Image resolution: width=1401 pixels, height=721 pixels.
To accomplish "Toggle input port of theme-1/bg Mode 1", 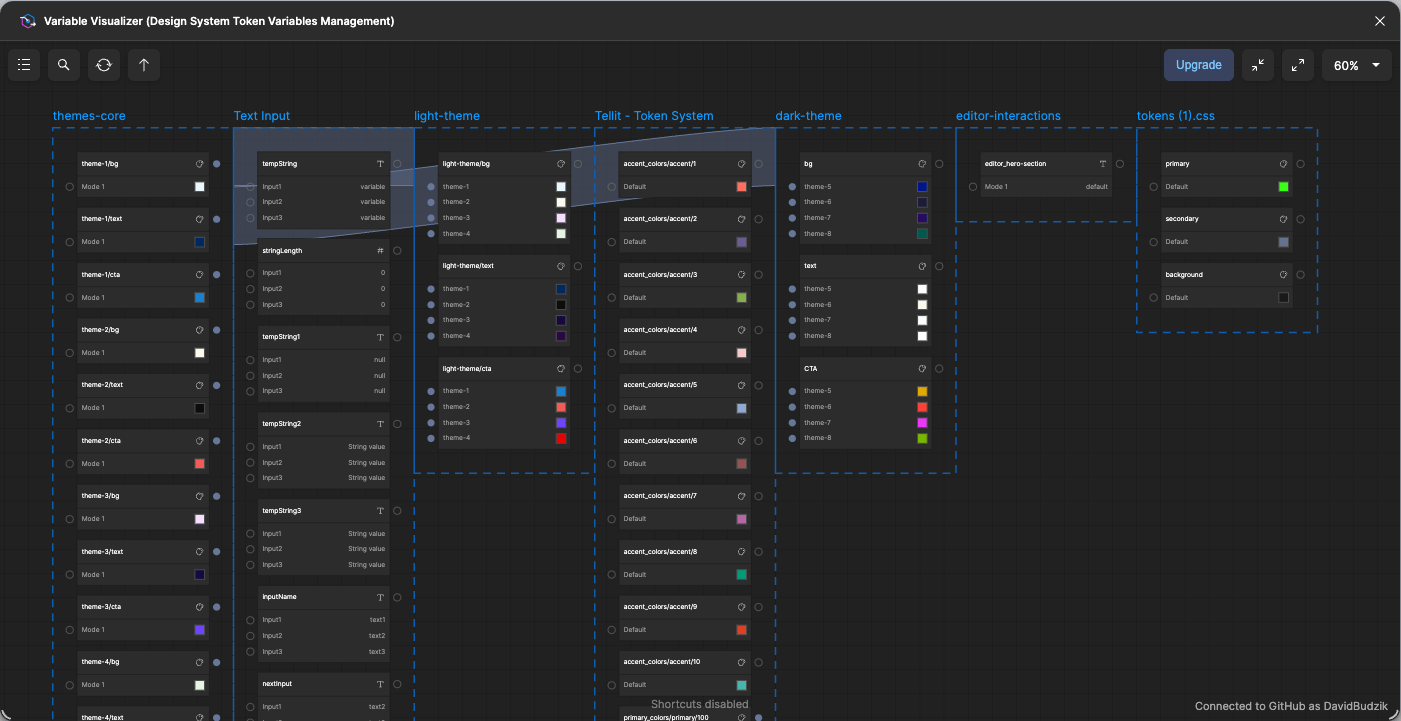I will tap(69, 186).
